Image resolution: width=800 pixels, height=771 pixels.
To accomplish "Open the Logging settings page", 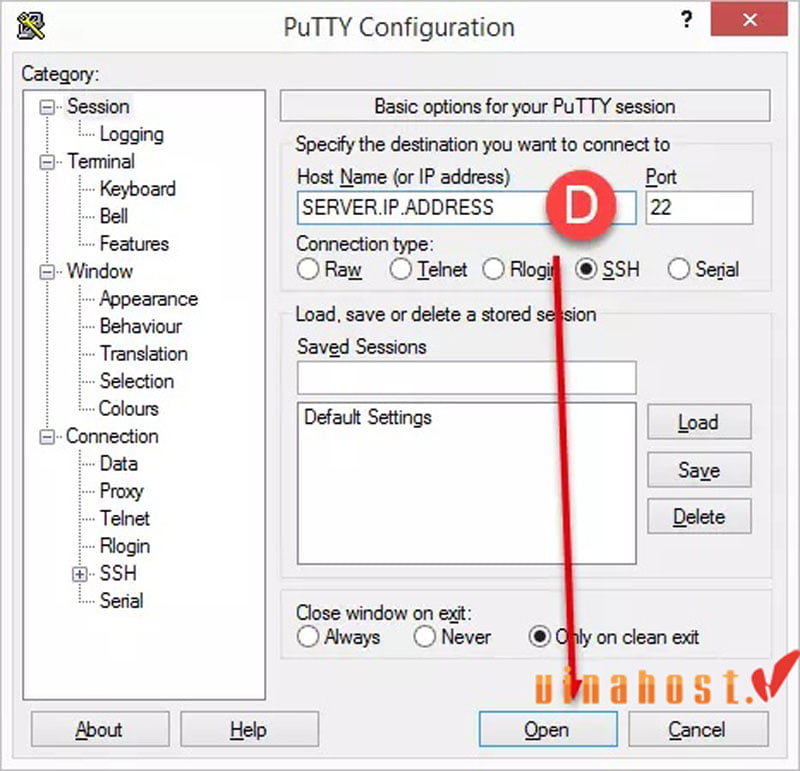I will (x=131, y=134).
